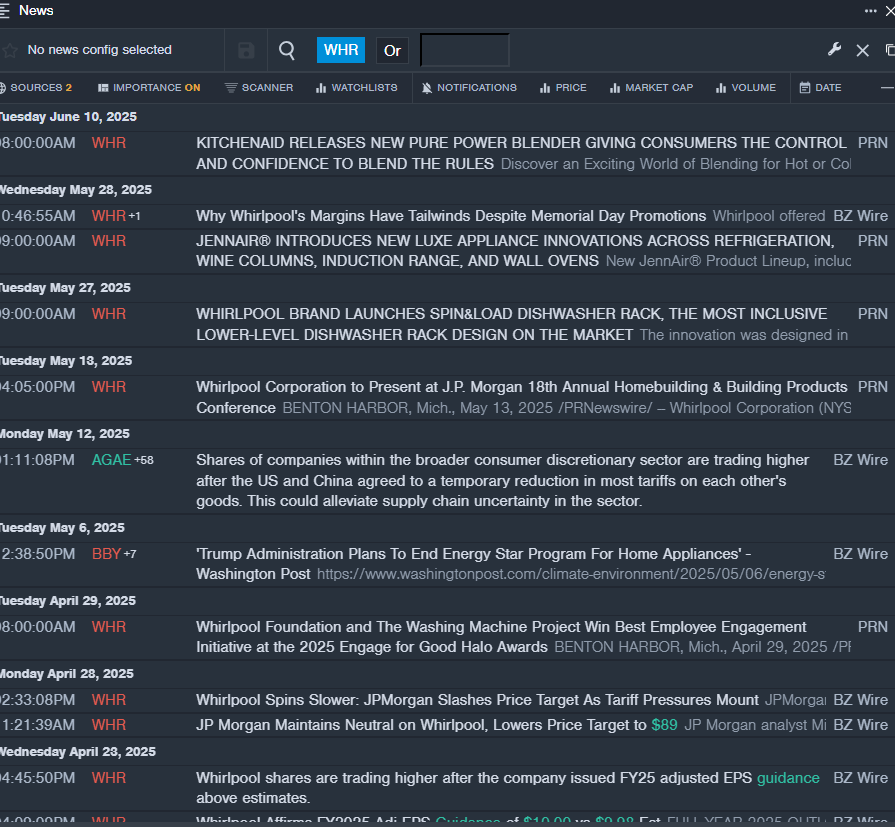Open JP Morgan Maintains Neutral on Whirlpool

point(436,725)
